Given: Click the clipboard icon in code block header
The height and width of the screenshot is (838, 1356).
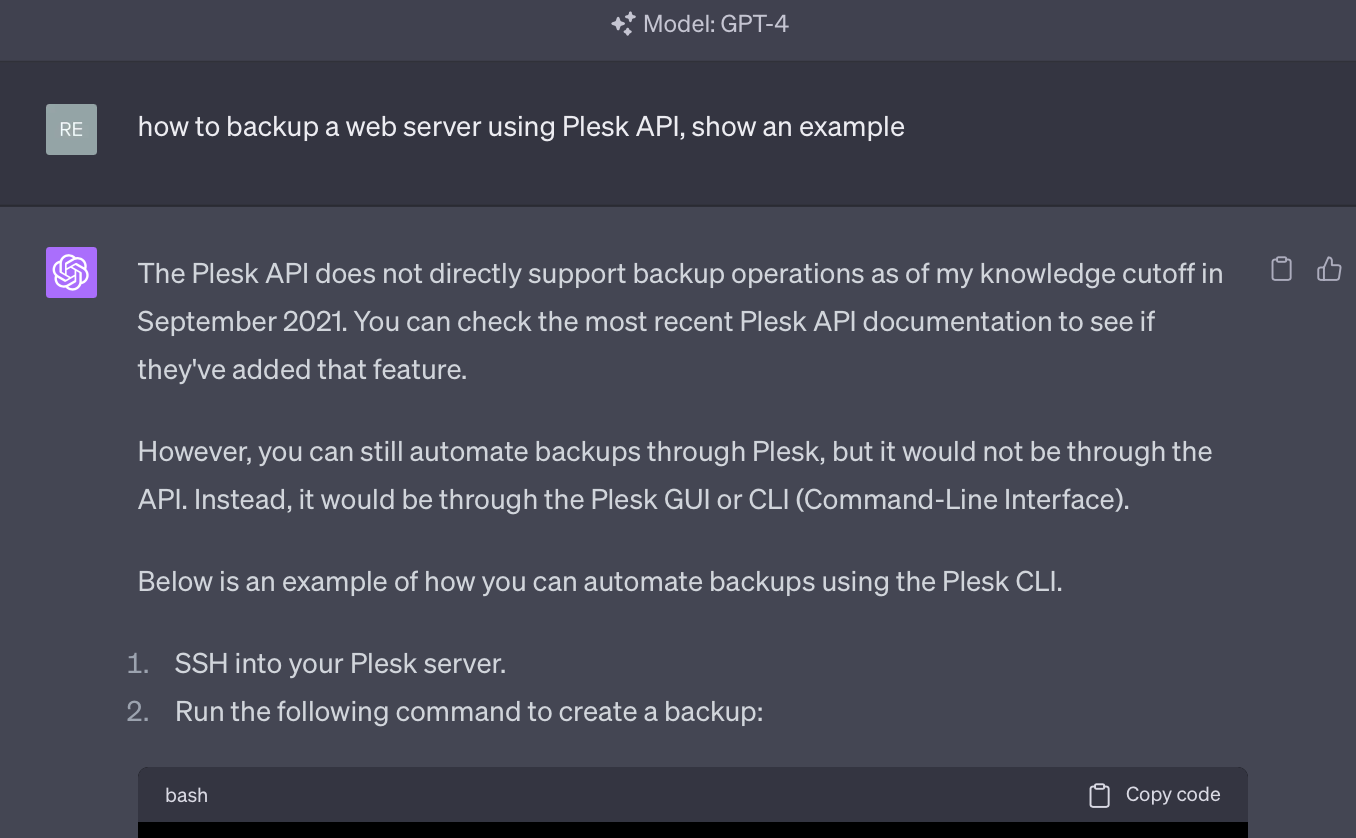Looking at the screenshot, I should click(x=1099, y=795).
